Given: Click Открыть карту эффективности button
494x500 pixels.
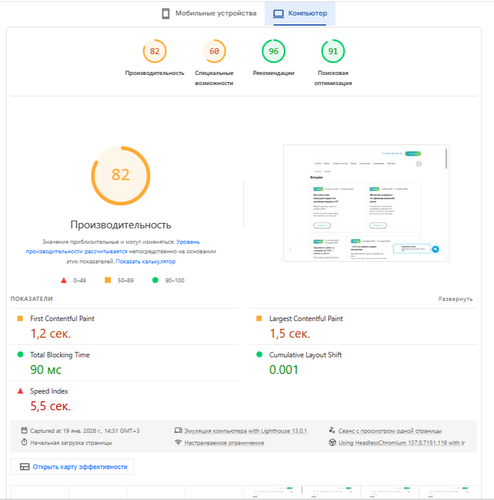Looking at the screenshot, I should tap(72, 467).
